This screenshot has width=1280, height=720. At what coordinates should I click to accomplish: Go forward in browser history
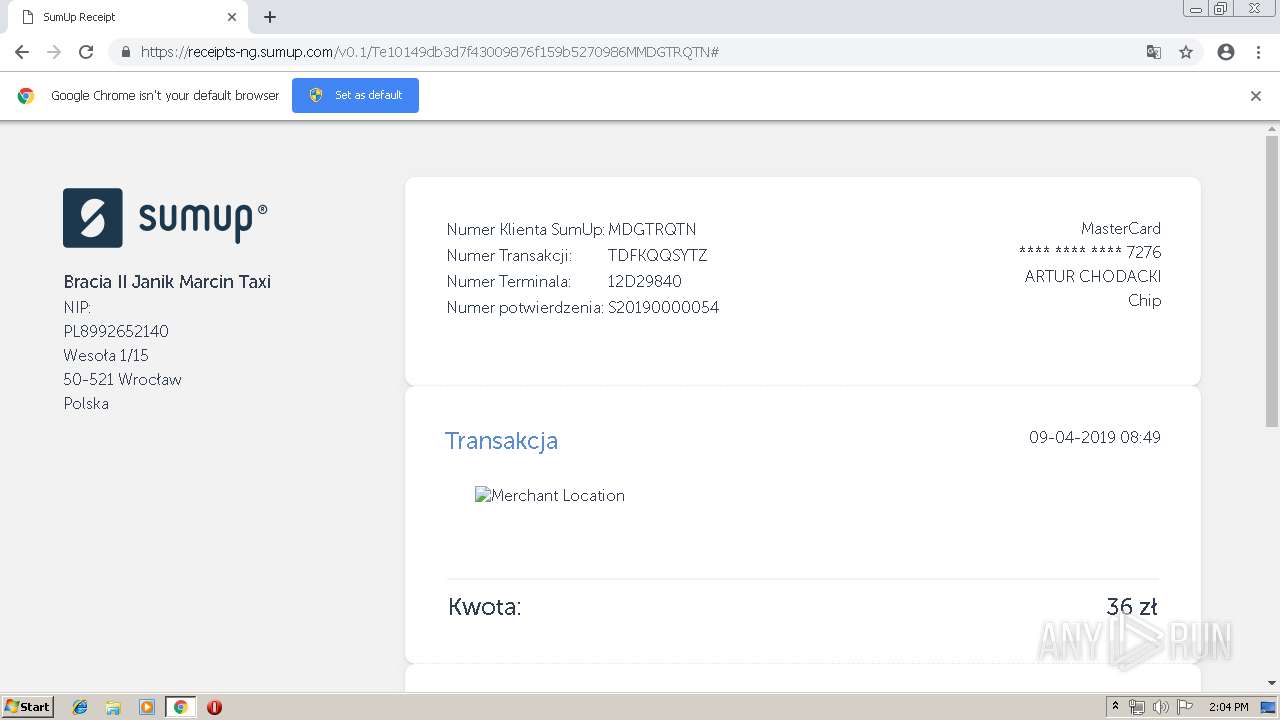click(x=54, y=52)
